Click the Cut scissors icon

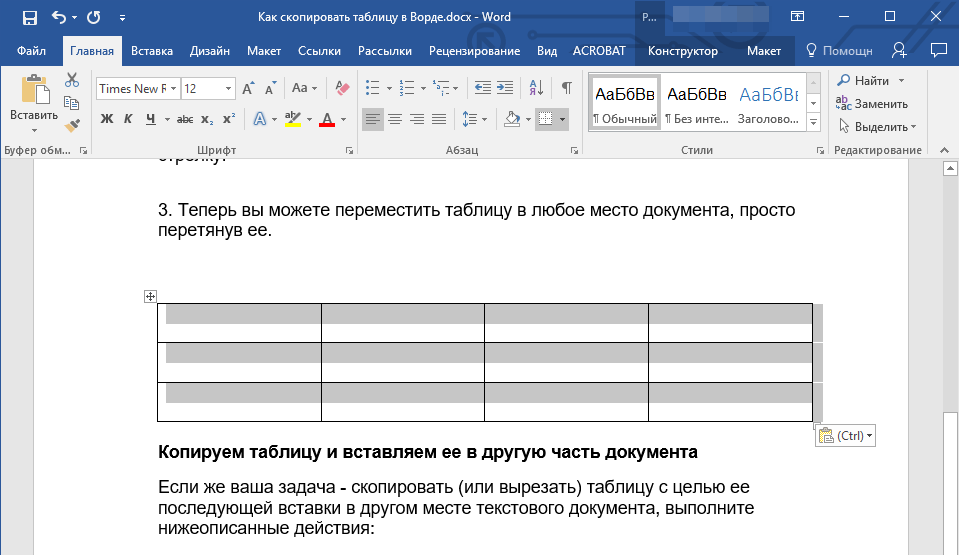click(x=72, y=81)
